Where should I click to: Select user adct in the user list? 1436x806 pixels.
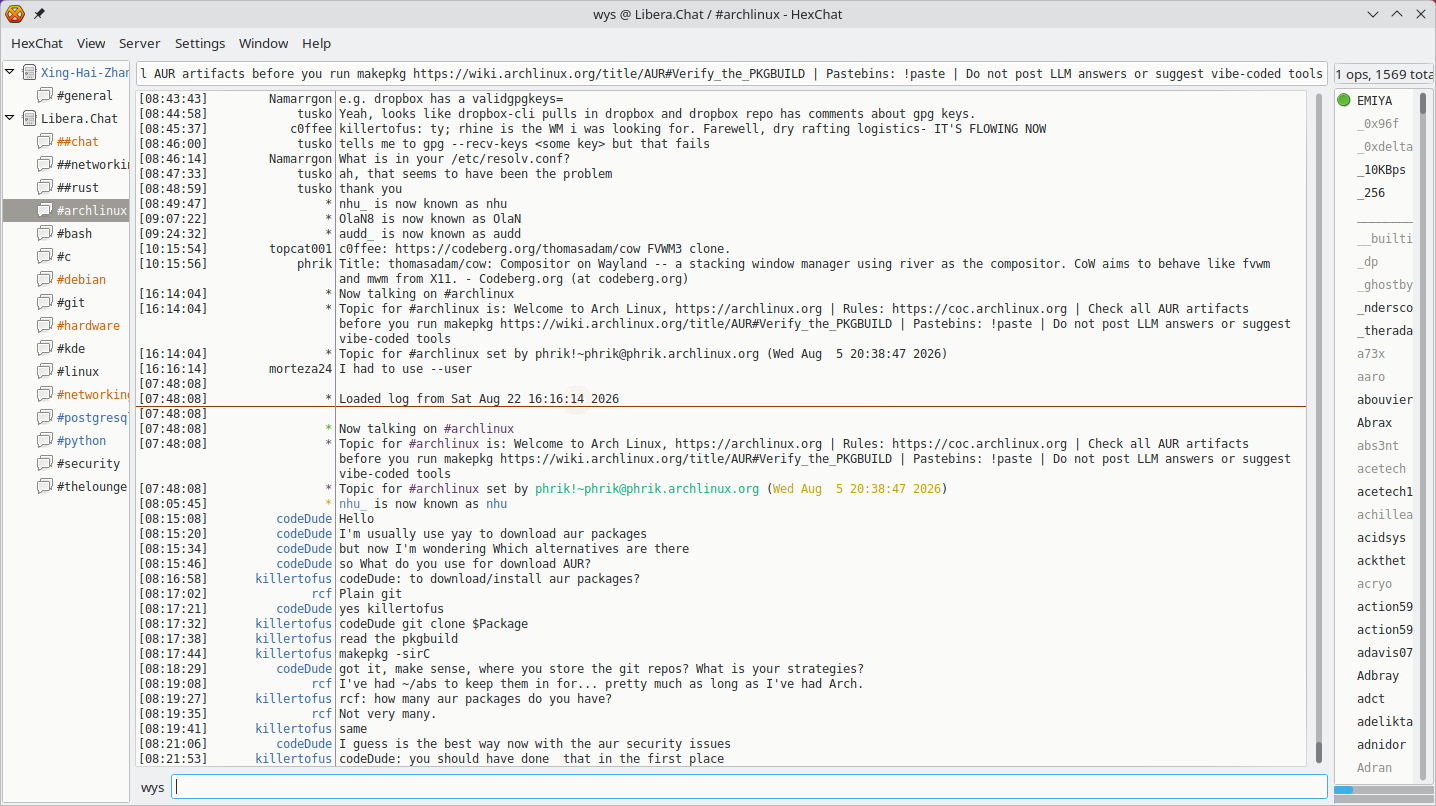[1371, 699]
